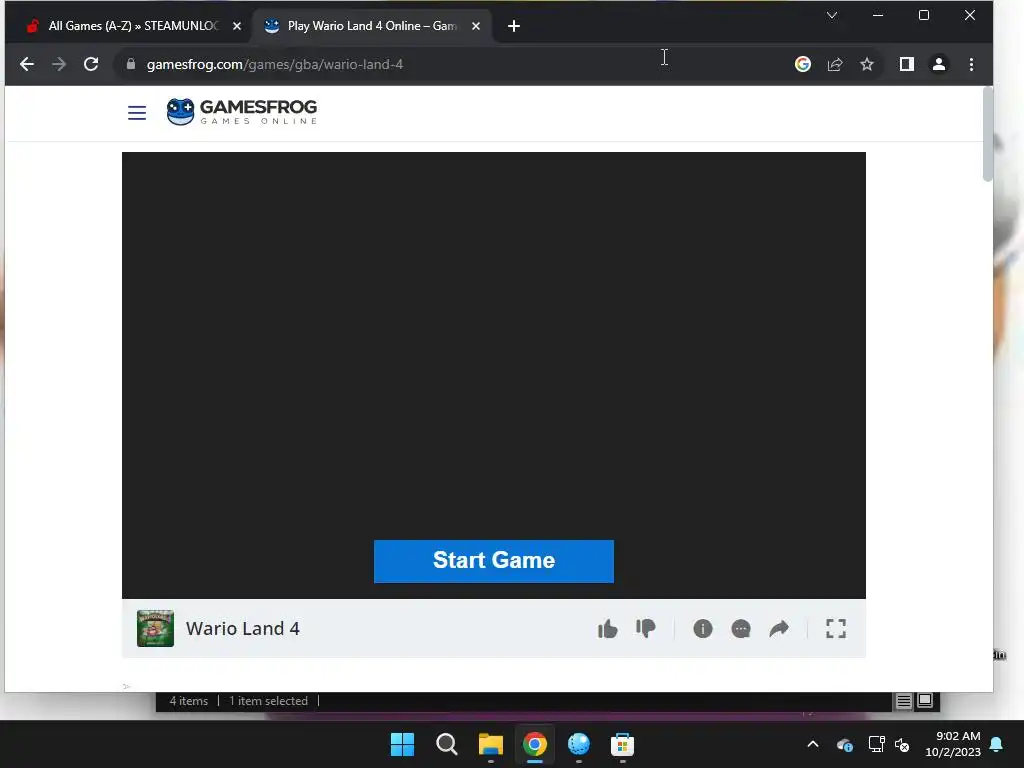The width and height of the screenshot is (1024, 768).
Task: Close the STEAMUNLOCKED tab
Action: coord(237,26)
